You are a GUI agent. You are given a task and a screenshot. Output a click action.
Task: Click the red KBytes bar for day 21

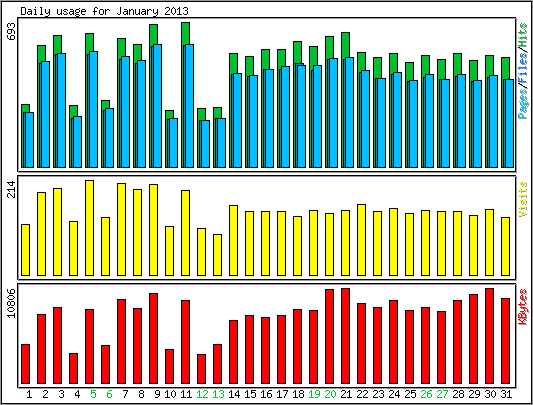tap(345, 336)
